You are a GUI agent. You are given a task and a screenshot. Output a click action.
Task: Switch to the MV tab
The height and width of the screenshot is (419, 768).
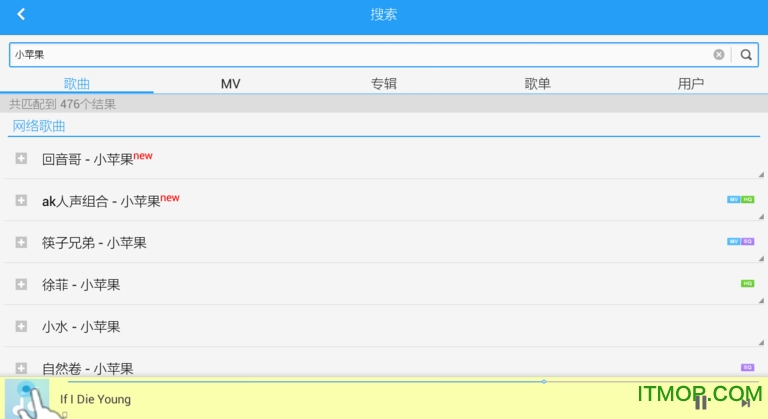(x=230, y=83)
